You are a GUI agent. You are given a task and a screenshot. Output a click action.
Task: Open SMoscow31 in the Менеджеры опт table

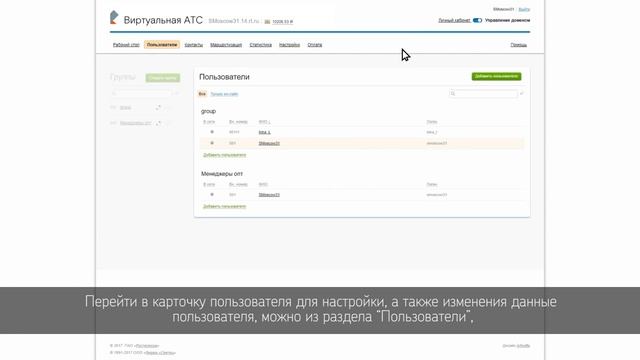coord(269,195)
